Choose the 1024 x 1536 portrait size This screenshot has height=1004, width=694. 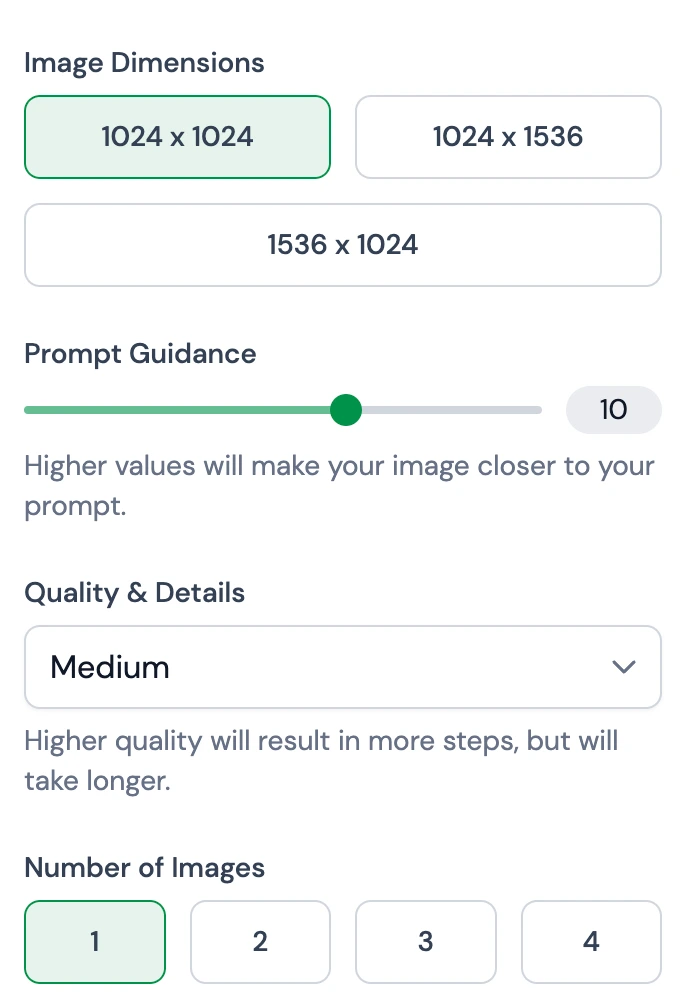pos(508,137)
